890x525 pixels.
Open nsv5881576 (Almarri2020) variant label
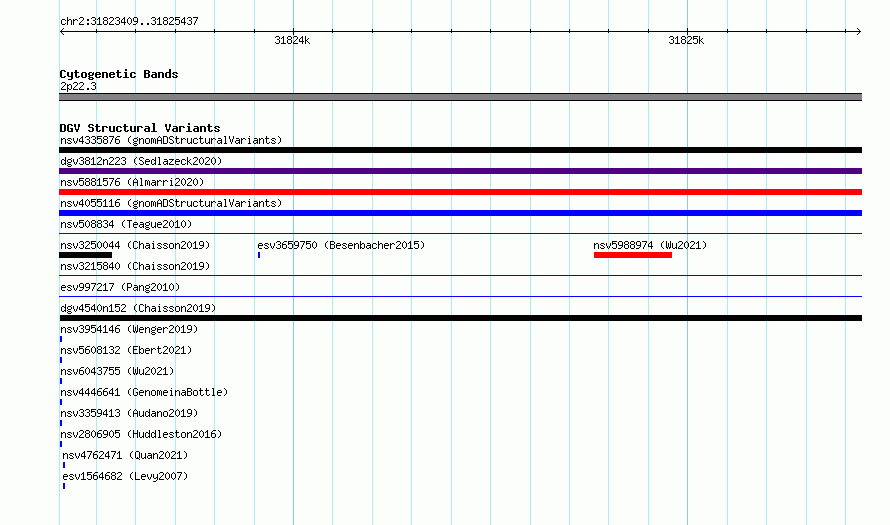pyautogui.click(x=132, y=182)
